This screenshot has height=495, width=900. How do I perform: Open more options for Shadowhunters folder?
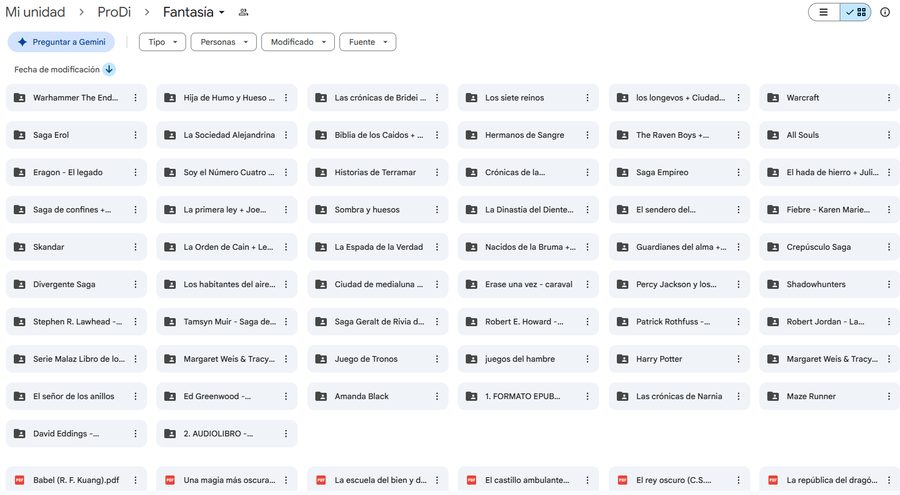(x=889, y=284)
